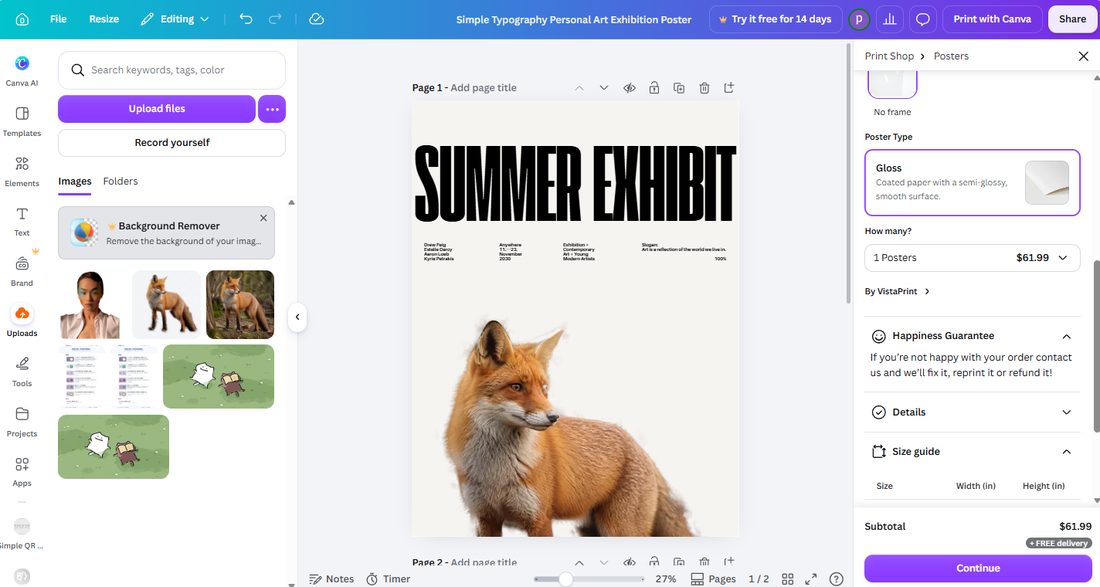Select the fox on white background thumbnail
1100x587 pixels.
tap(166, 304)
